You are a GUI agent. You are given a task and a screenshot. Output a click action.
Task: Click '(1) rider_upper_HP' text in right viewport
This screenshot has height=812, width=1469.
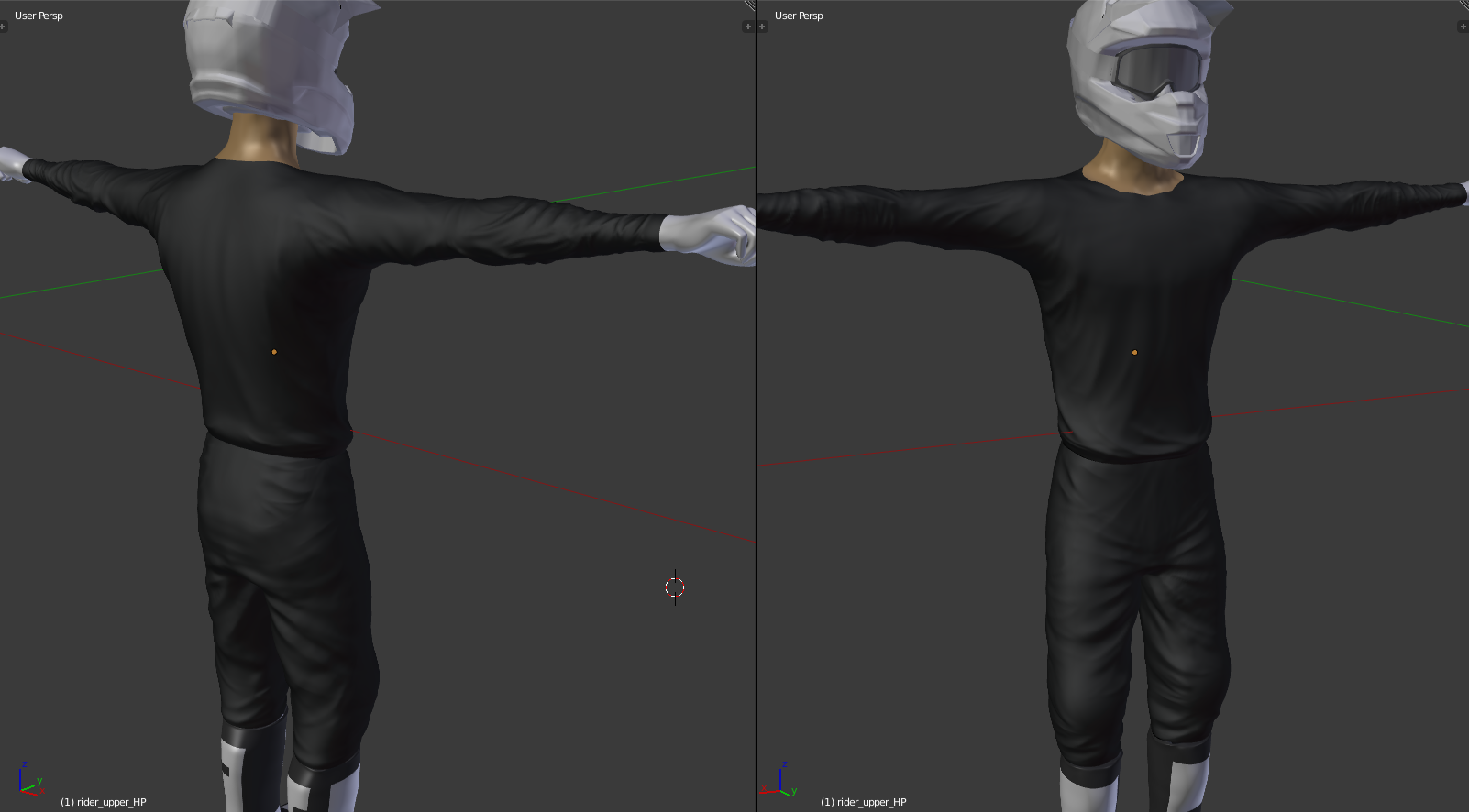pyautogui.click(x=864, y=802)
